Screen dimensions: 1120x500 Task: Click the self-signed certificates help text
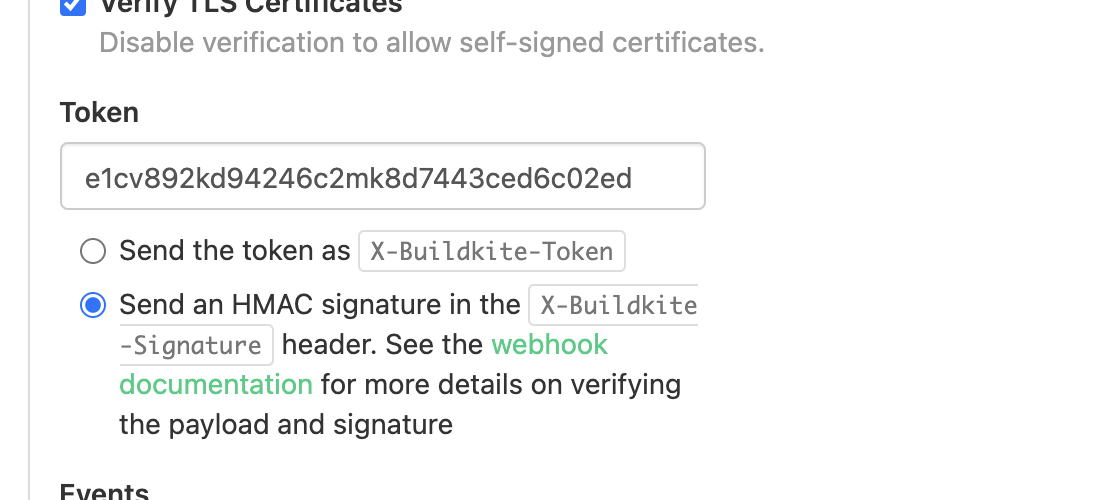click(431, 43)
